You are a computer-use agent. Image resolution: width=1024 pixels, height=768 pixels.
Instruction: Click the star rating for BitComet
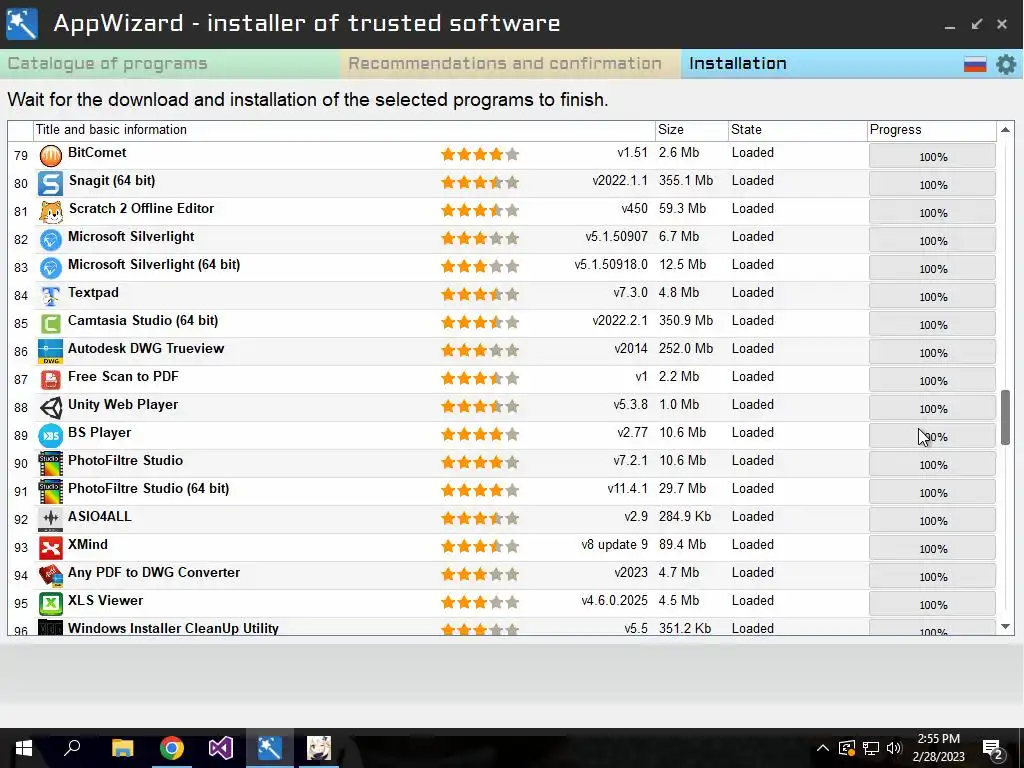tap(480, 154)
